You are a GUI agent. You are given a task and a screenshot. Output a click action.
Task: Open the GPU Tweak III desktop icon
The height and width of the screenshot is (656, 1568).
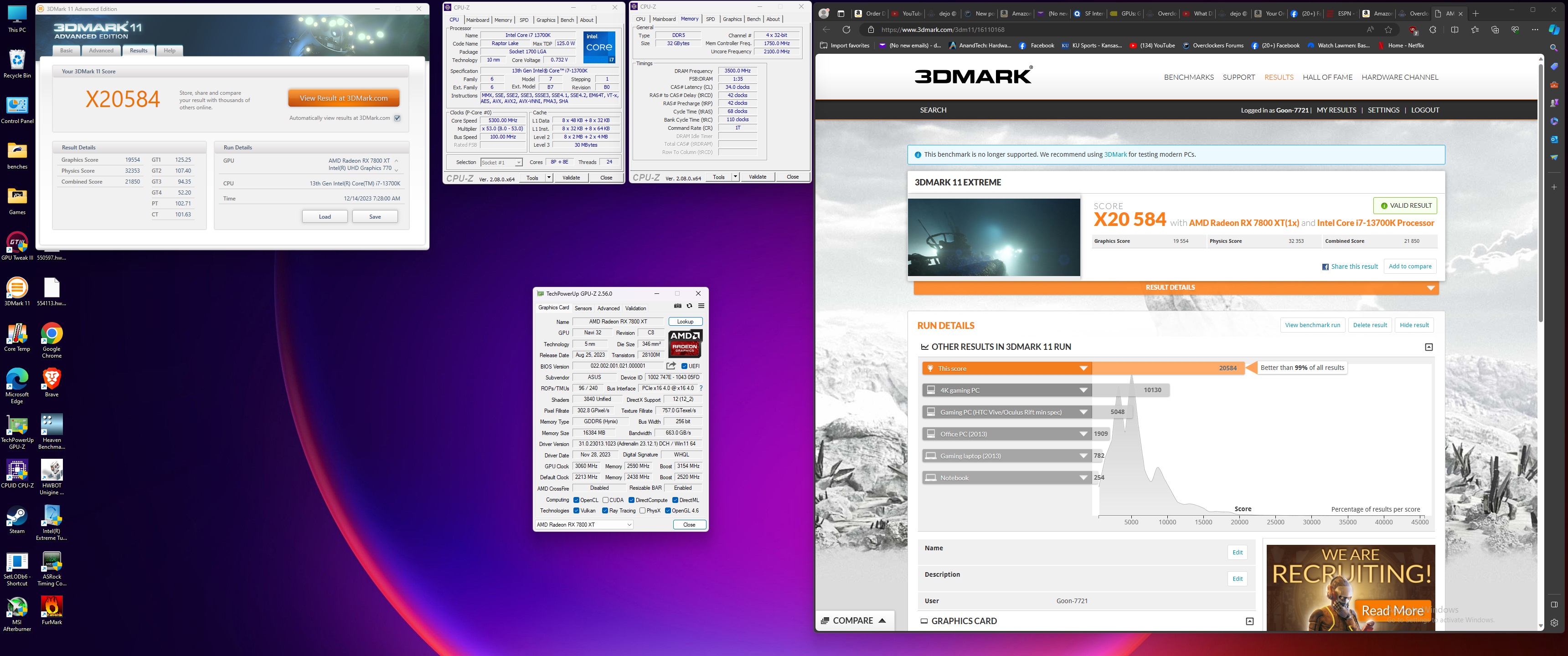coord(17,246)
